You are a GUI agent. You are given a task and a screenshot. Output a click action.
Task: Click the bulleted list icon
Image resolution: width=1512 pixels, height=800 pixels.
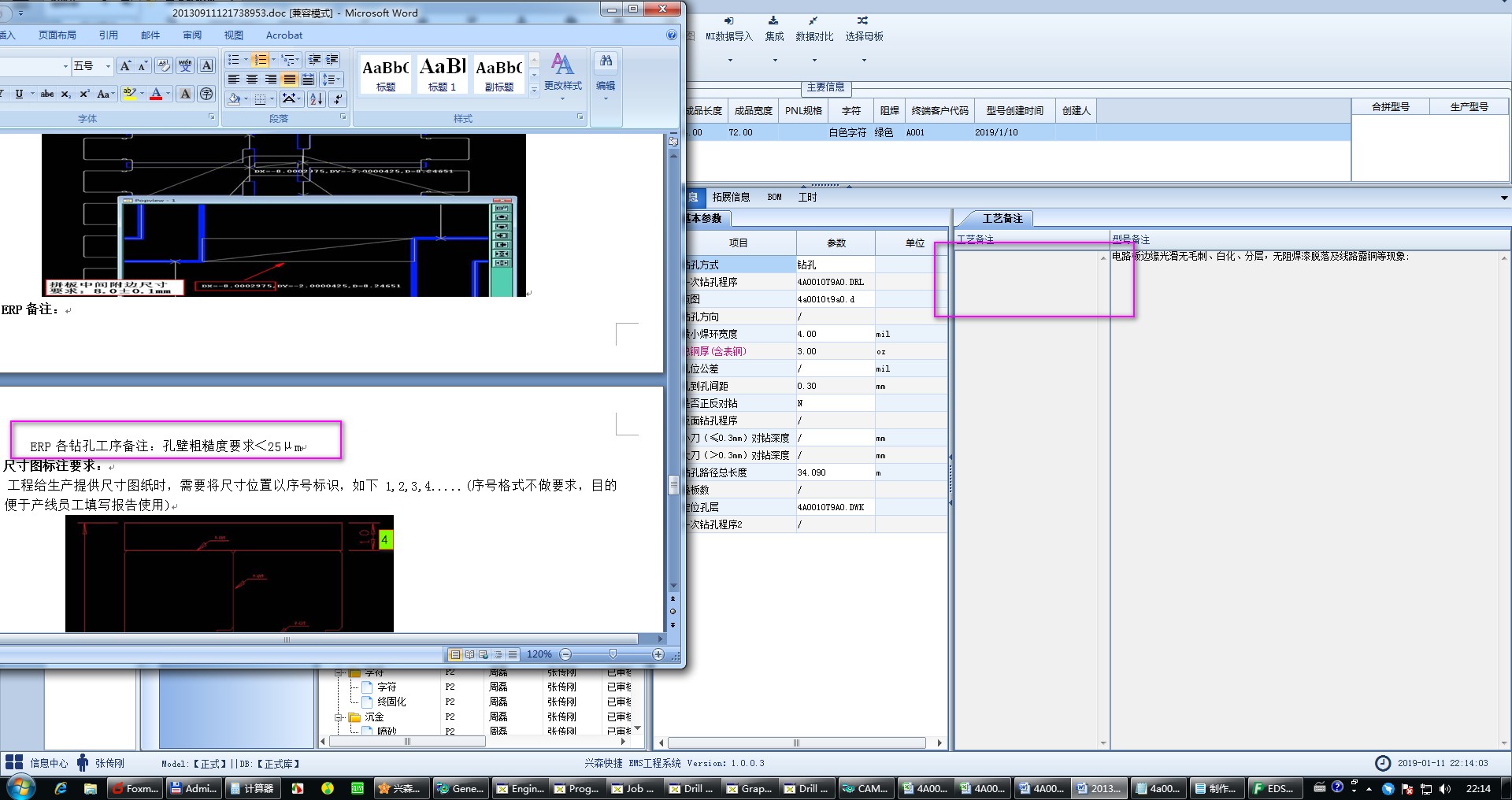[x=233, y=60]
